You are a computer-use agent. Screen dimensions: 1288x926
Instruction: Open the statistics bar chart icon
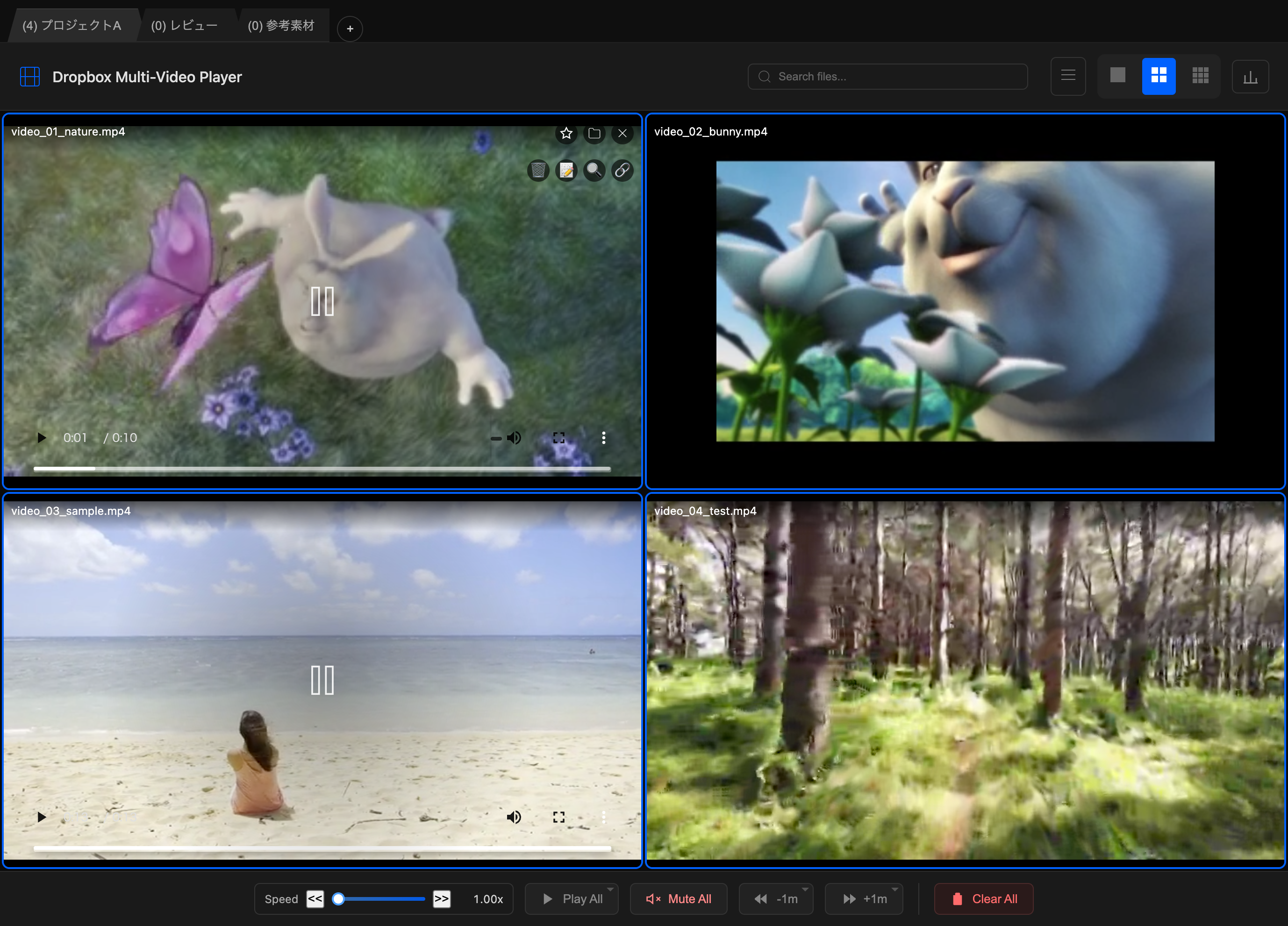click(x=1250, y=77)
